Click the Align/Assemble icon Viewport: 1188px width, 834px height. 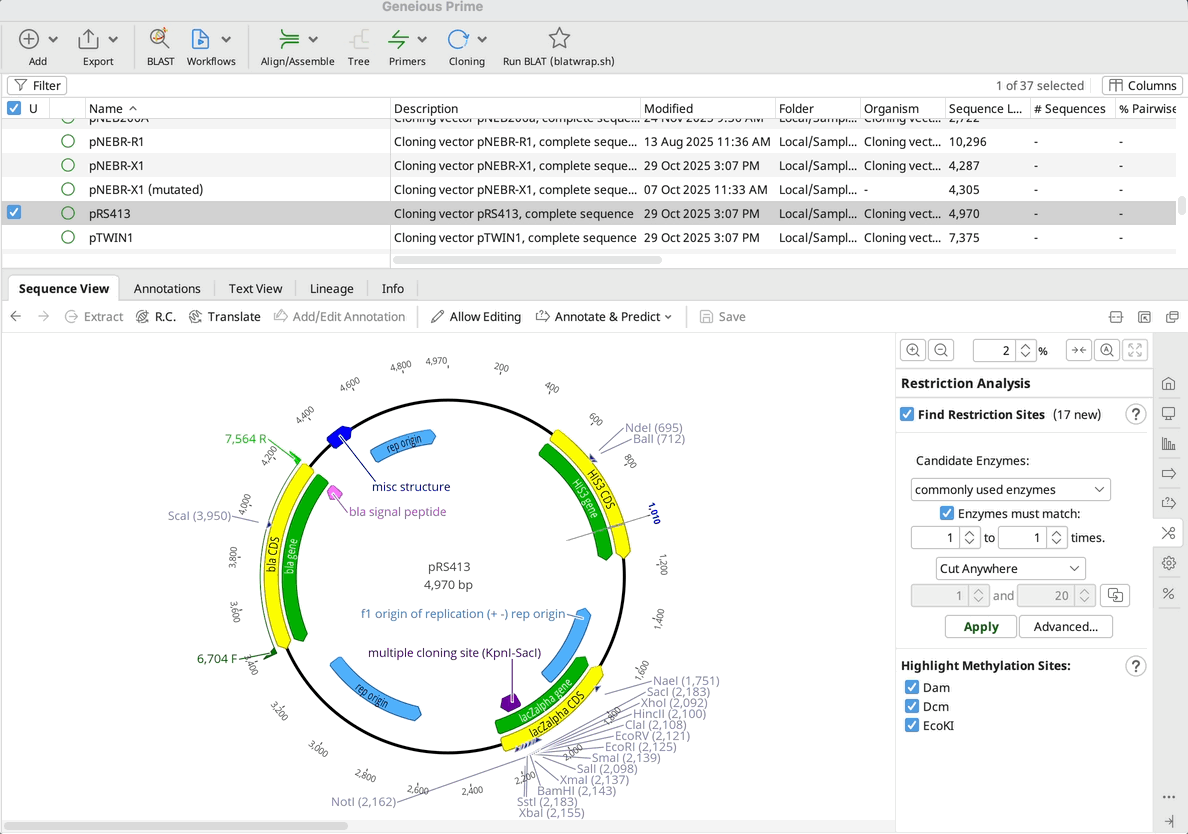click(x=290, y=40)
